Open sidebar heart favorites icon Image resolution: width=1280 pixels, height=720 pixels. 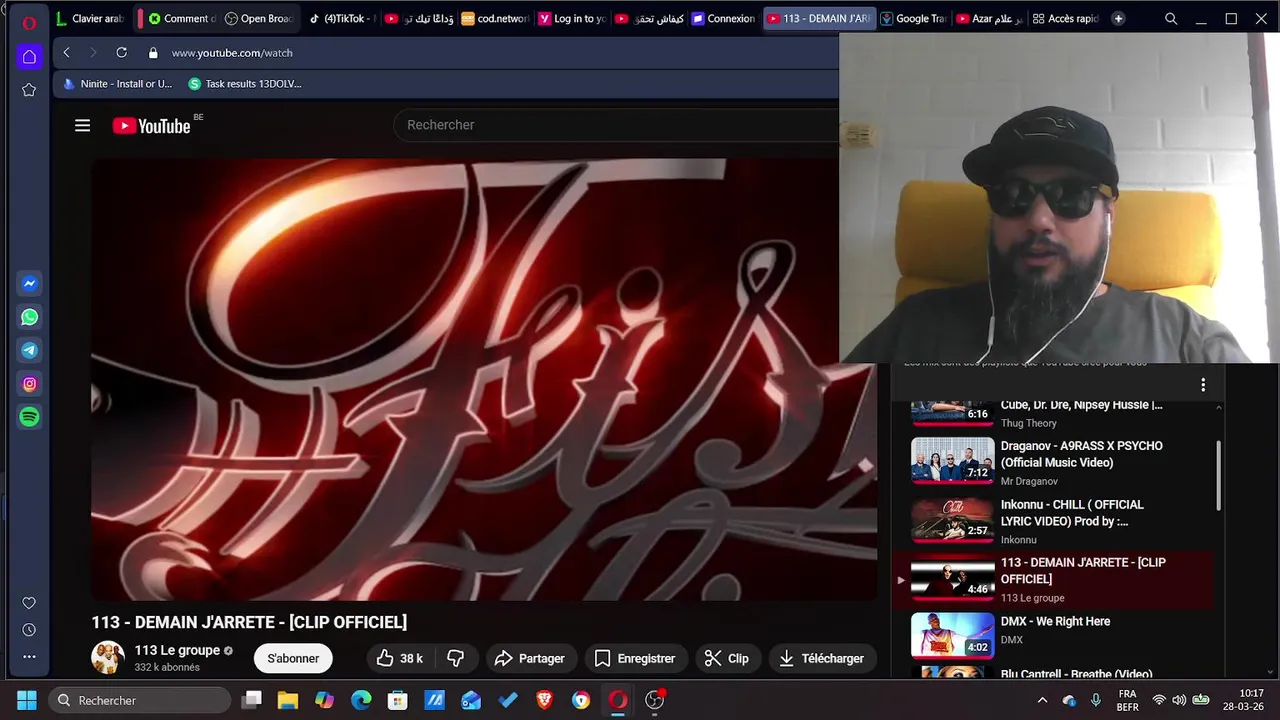click(x=29, y=603)
